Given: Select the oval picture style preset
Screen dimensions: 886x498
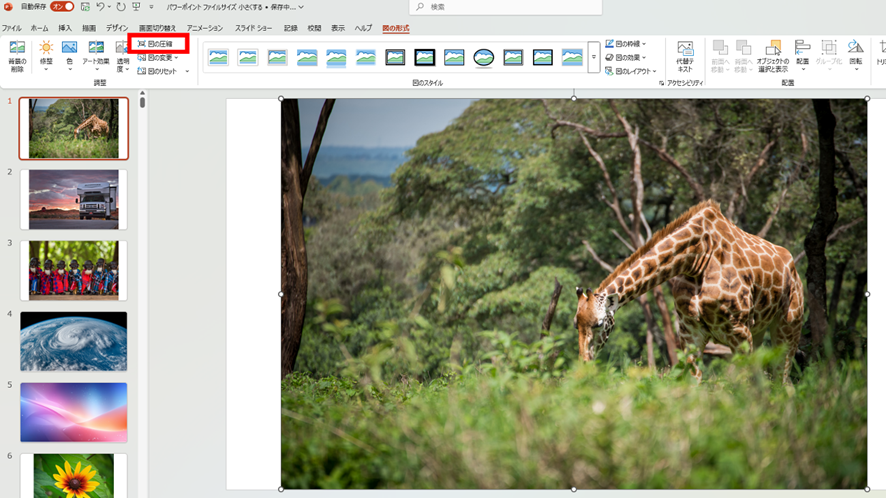Looking at the screenshot, I should pyautogui.click(x=484, y=58).
